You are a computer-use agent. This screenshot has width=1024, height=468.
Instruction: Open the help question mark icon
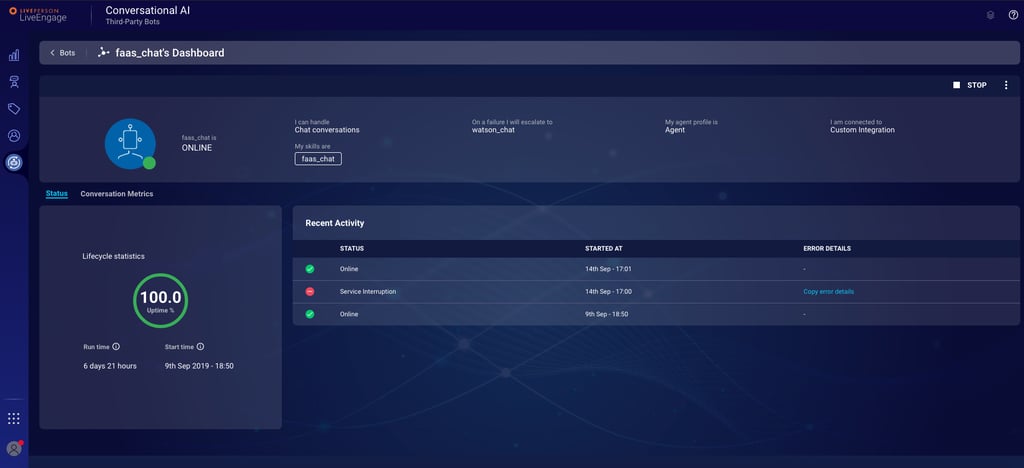(x=1013, y=15)
